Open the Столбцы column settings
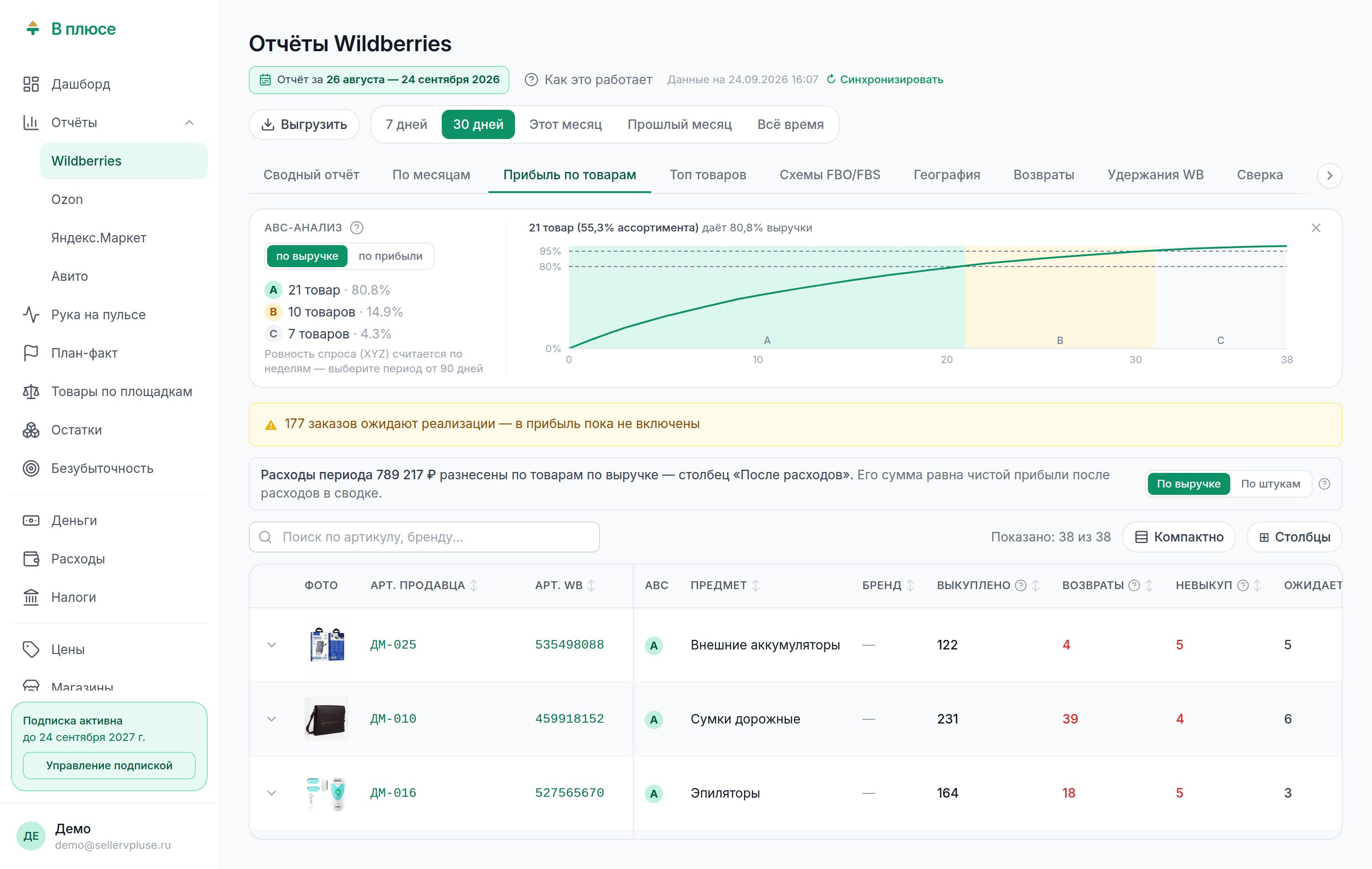1372x869 pixels. coord(1295,537)
